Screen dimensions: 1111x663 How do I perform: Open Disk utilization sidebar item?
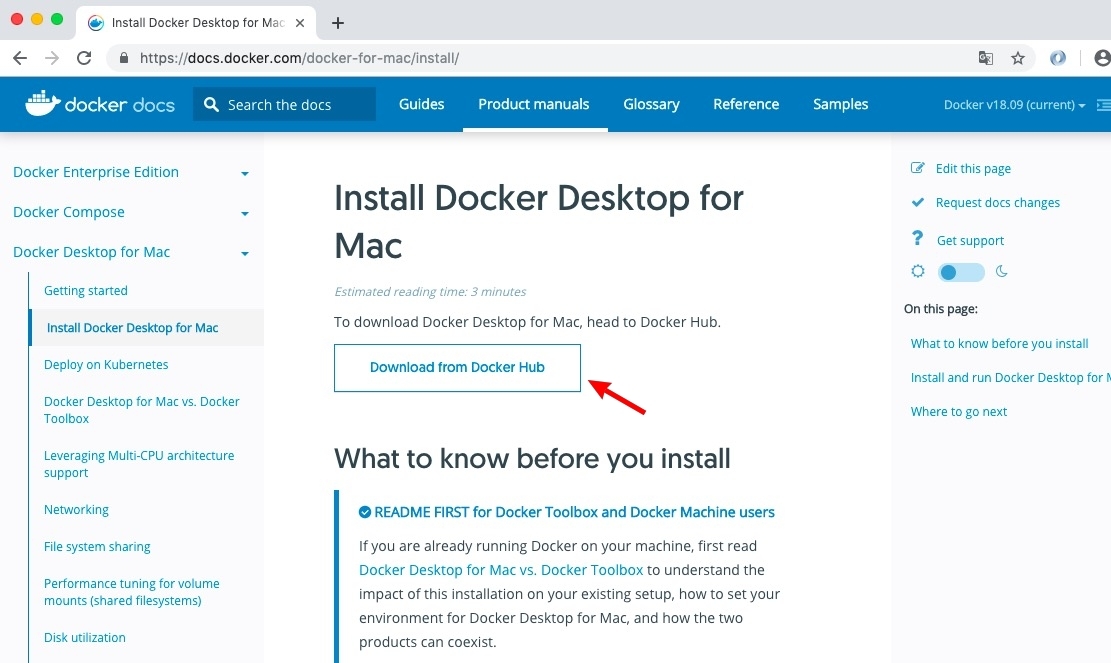[85, 638]
